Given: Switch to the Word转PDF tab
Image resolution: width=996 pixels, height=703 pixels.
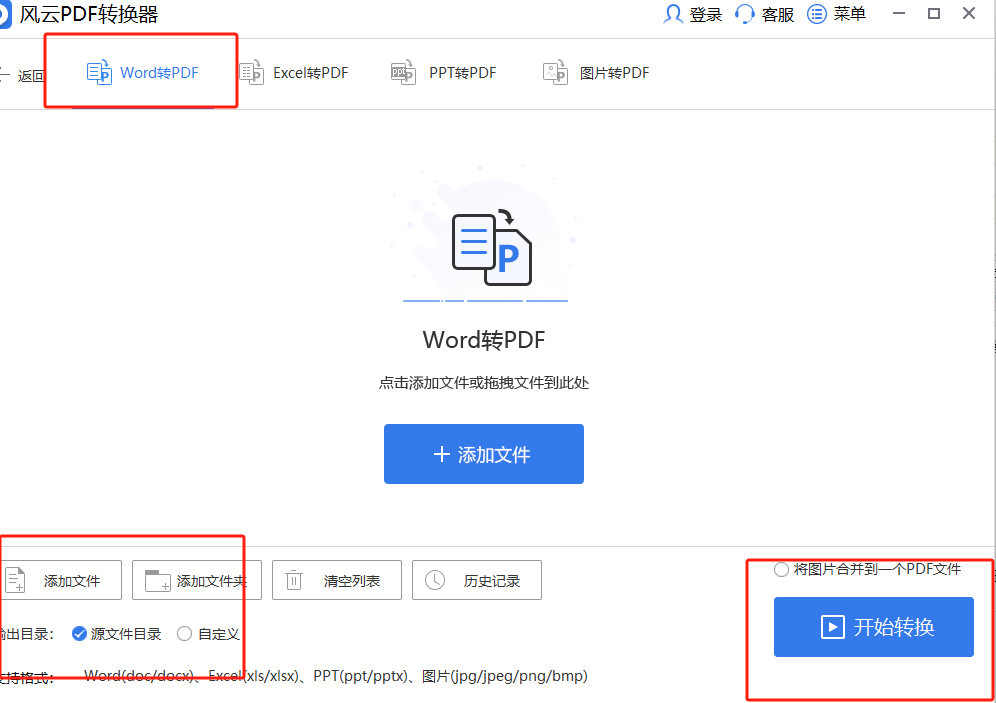Looking at the screenshot, I should [x=143, y=73].
